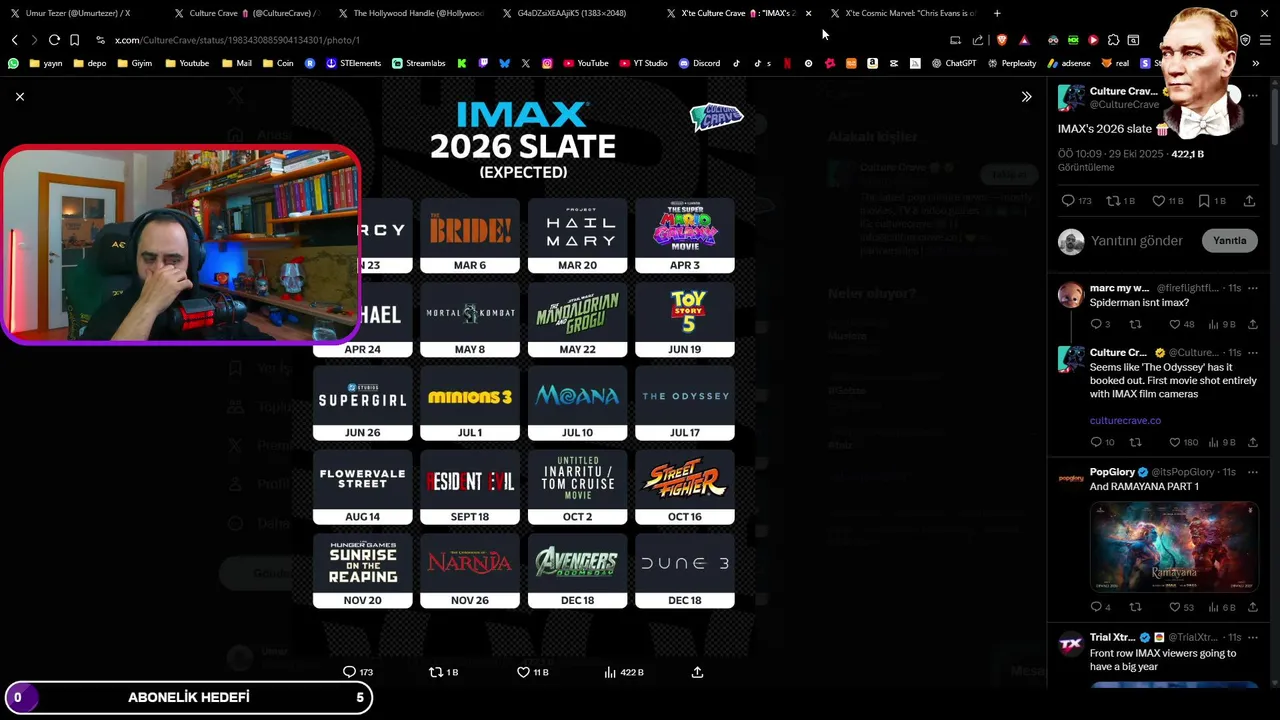This screenshot has height=720, width=1280.
Task: Switch to Umur Tezer tab
Action: pyautogui.click(x=78, y=13)
